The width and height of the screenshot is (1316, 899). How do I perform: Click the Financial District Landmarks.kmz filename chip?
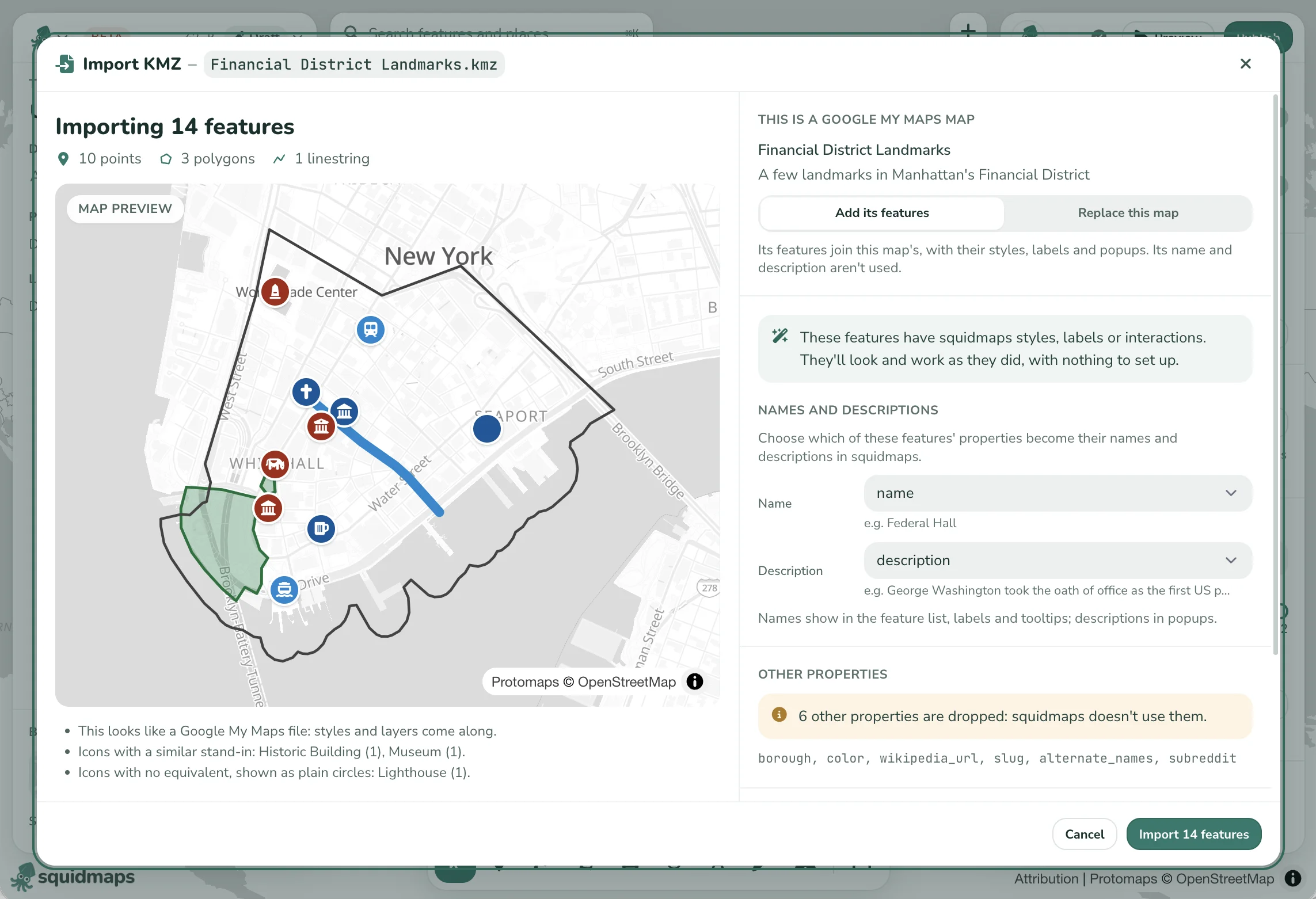(354, 64)
